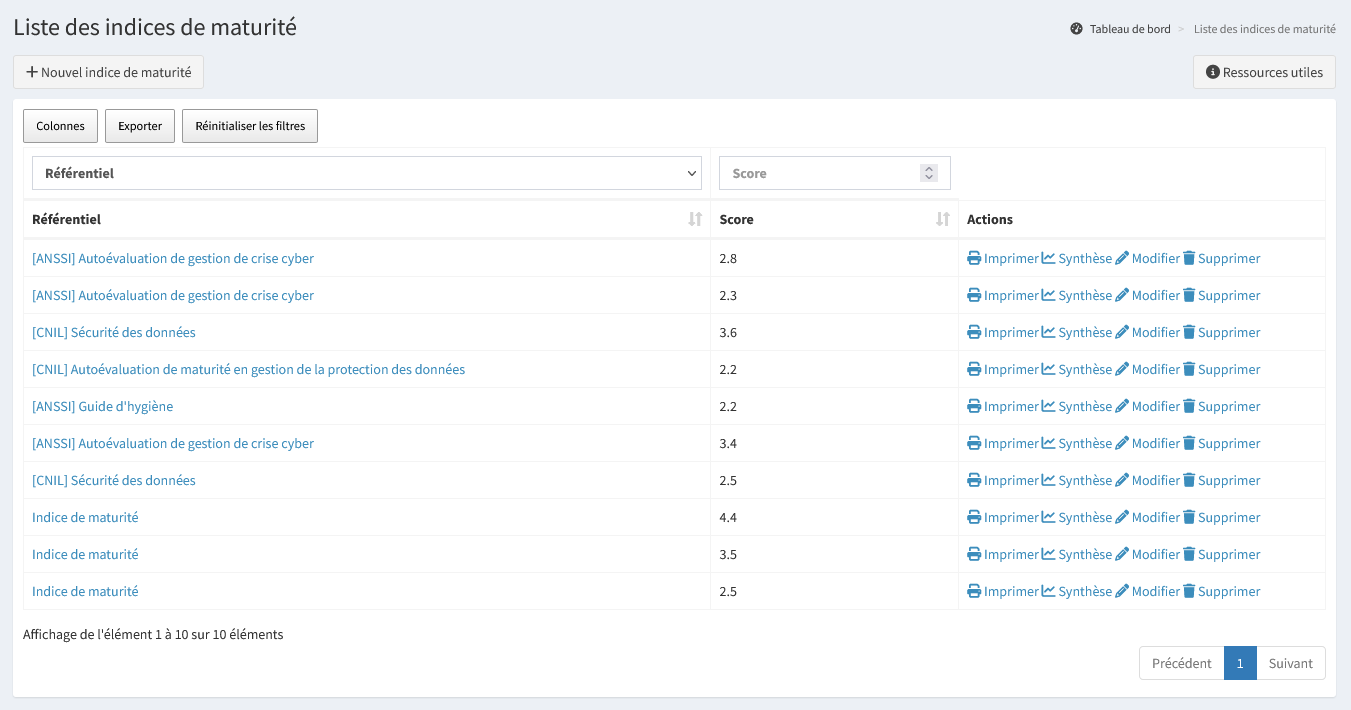Click the print icon for score 2.8 row

974,258
